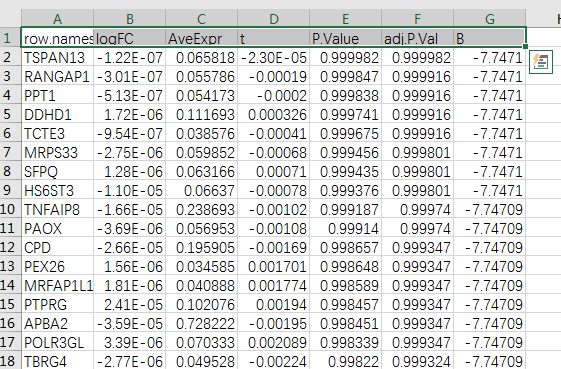
Task: Select the PEX26 cell
Action: coord(57,266)
